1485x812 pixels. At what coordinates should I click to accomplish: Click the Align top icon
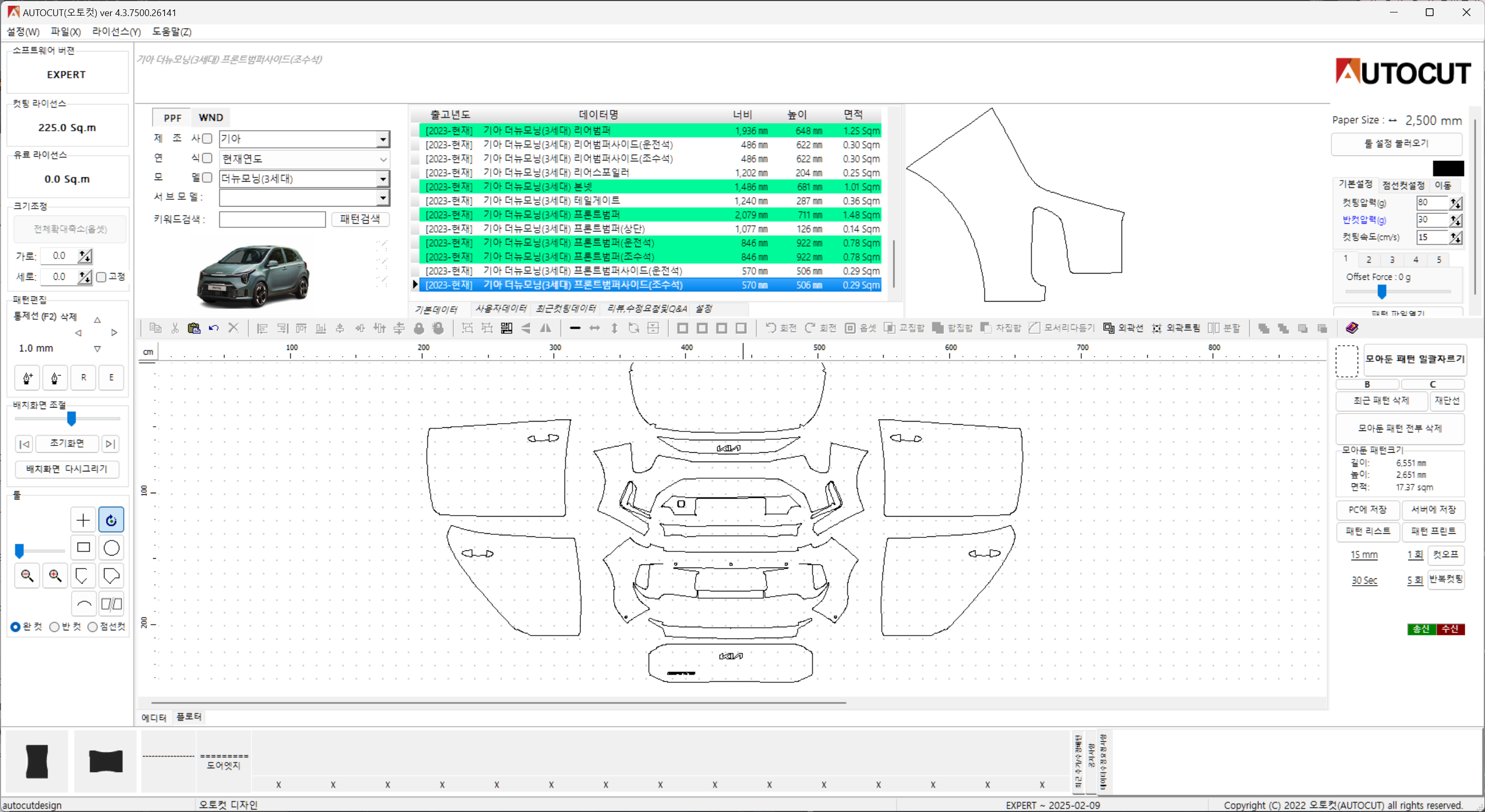click(x=301, y=328)
